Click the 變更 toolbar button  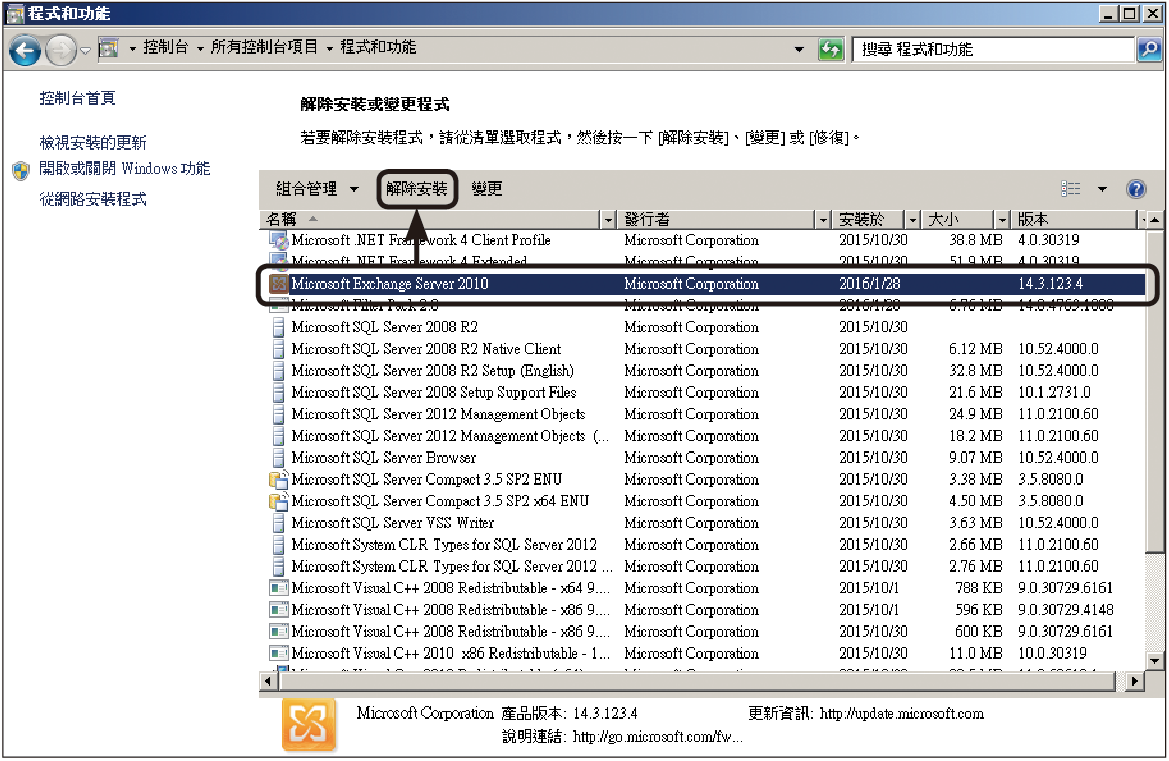pyautogui.click(x=487, y=189)
